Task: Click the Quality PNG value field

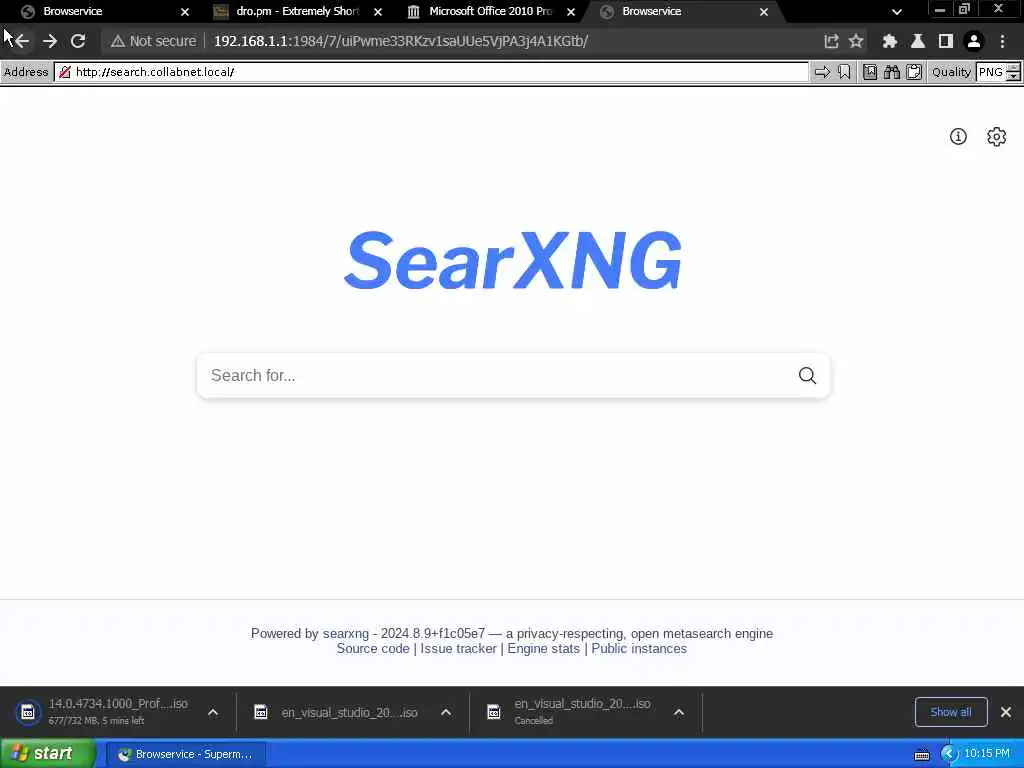Action: [x=991, y=72]
